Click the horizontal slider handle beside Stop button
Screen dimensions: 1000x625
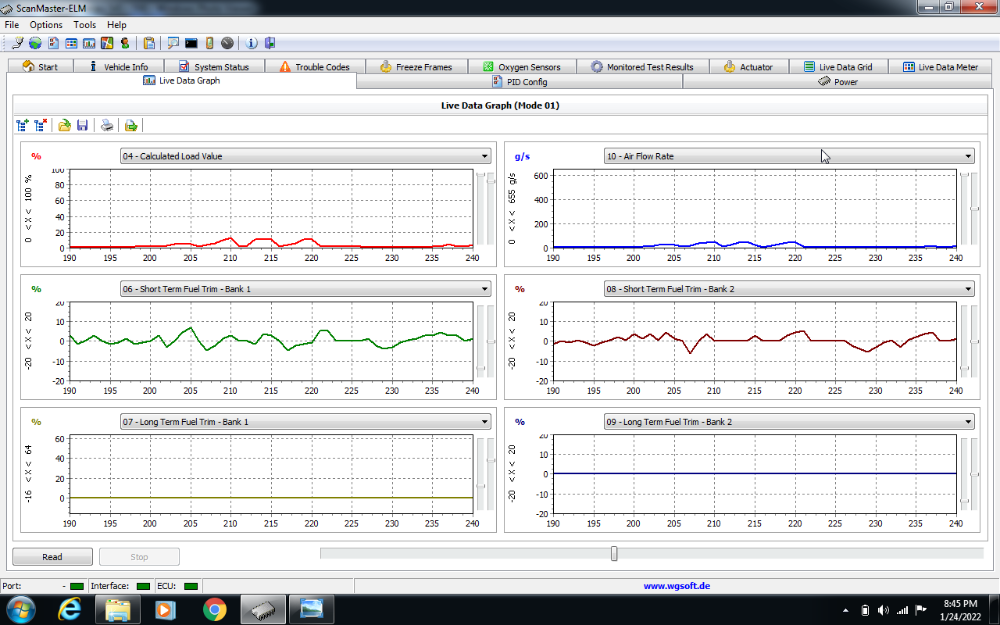pos(614,553)
